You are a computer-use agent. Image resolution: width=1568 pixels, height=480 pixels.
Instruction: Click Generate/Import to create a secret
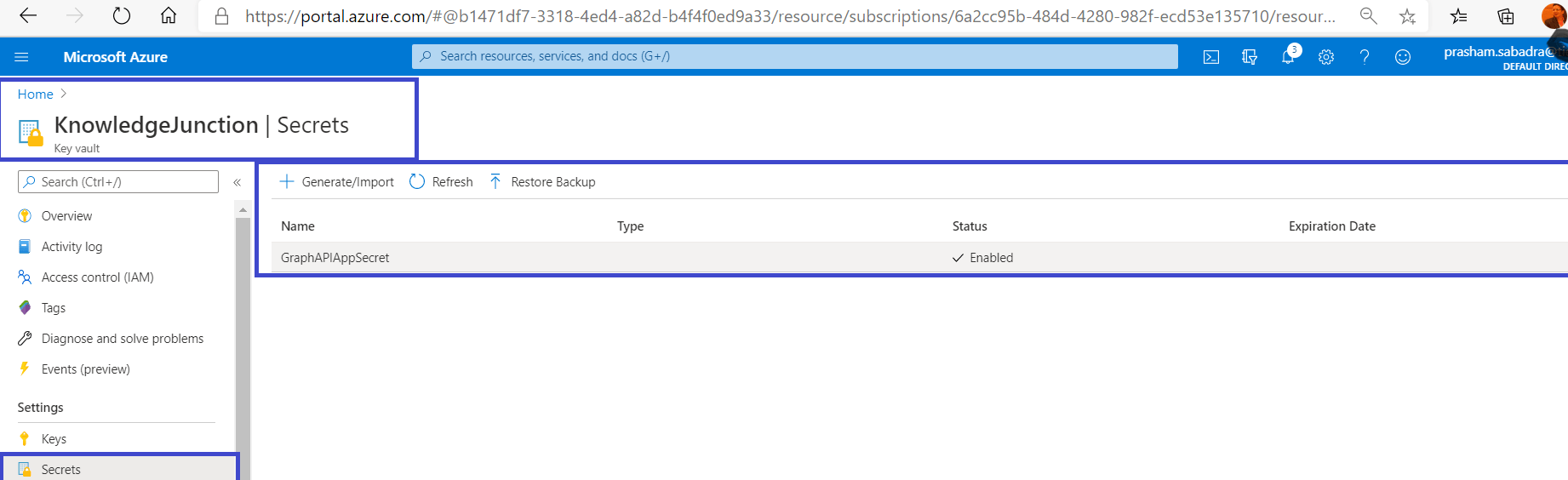pyautogui.click(x=337, y=182)
